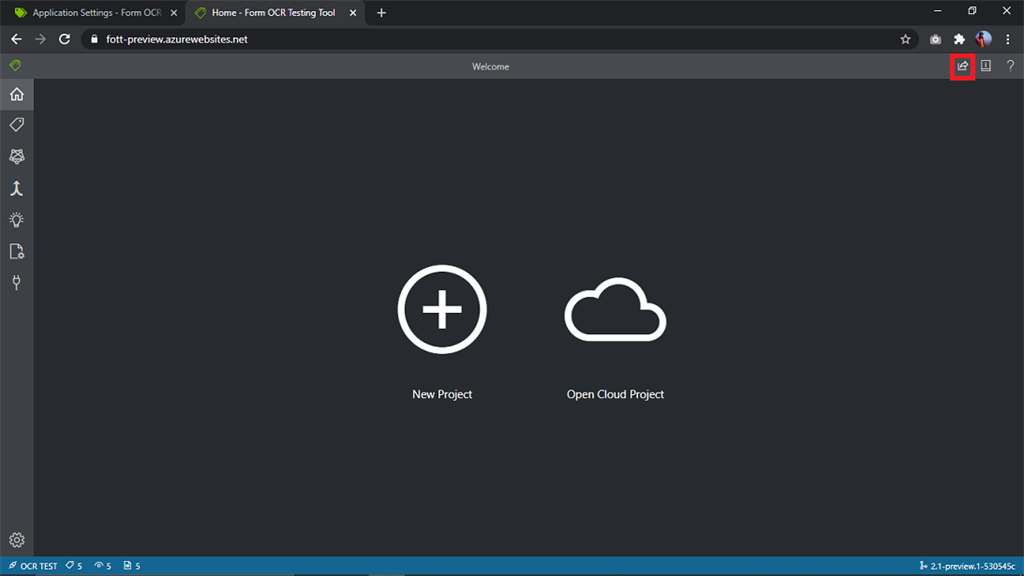
Task: Open the help question mark icon
Action: [1010, 66]
